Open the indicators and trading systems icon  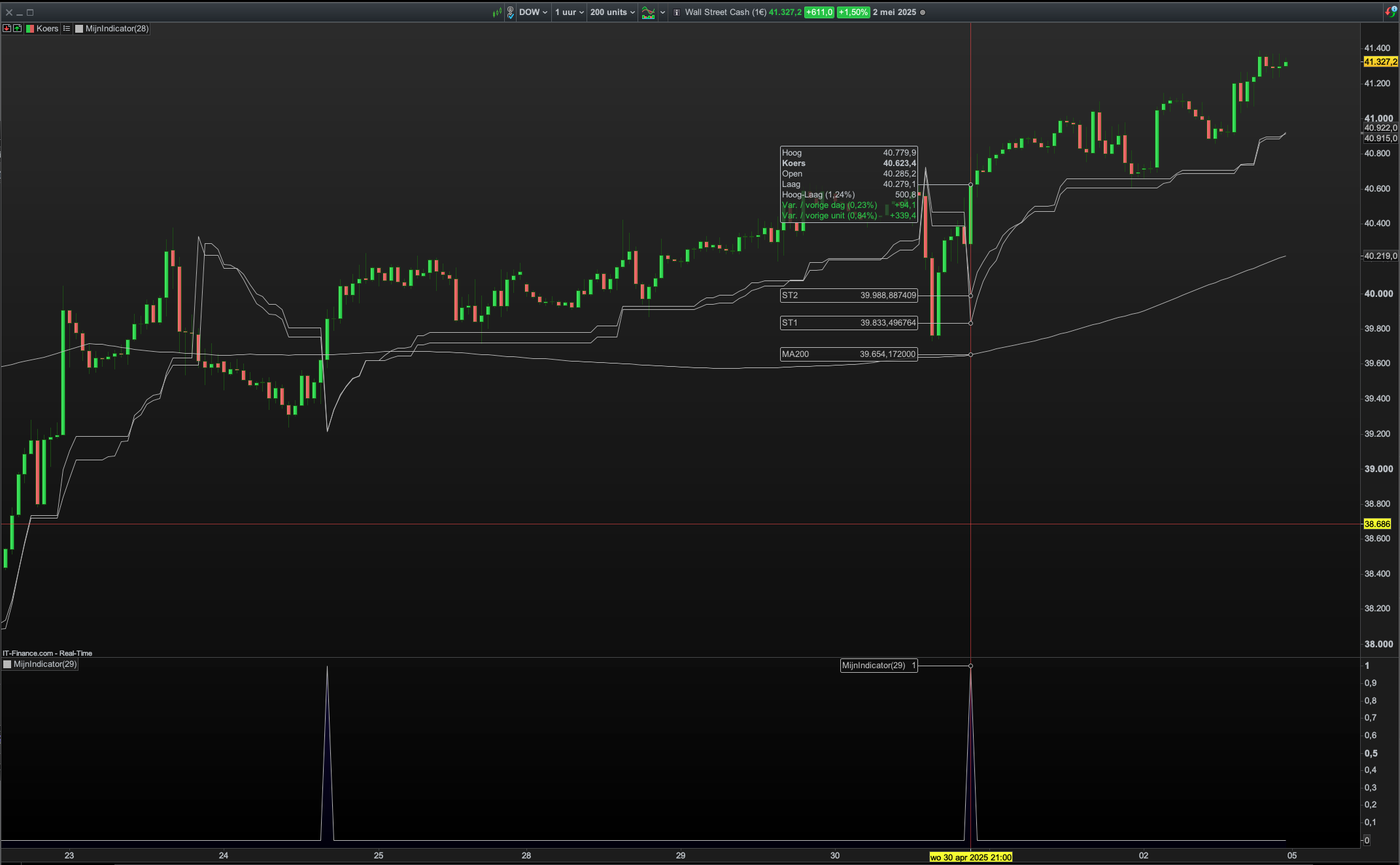(648, 12)
